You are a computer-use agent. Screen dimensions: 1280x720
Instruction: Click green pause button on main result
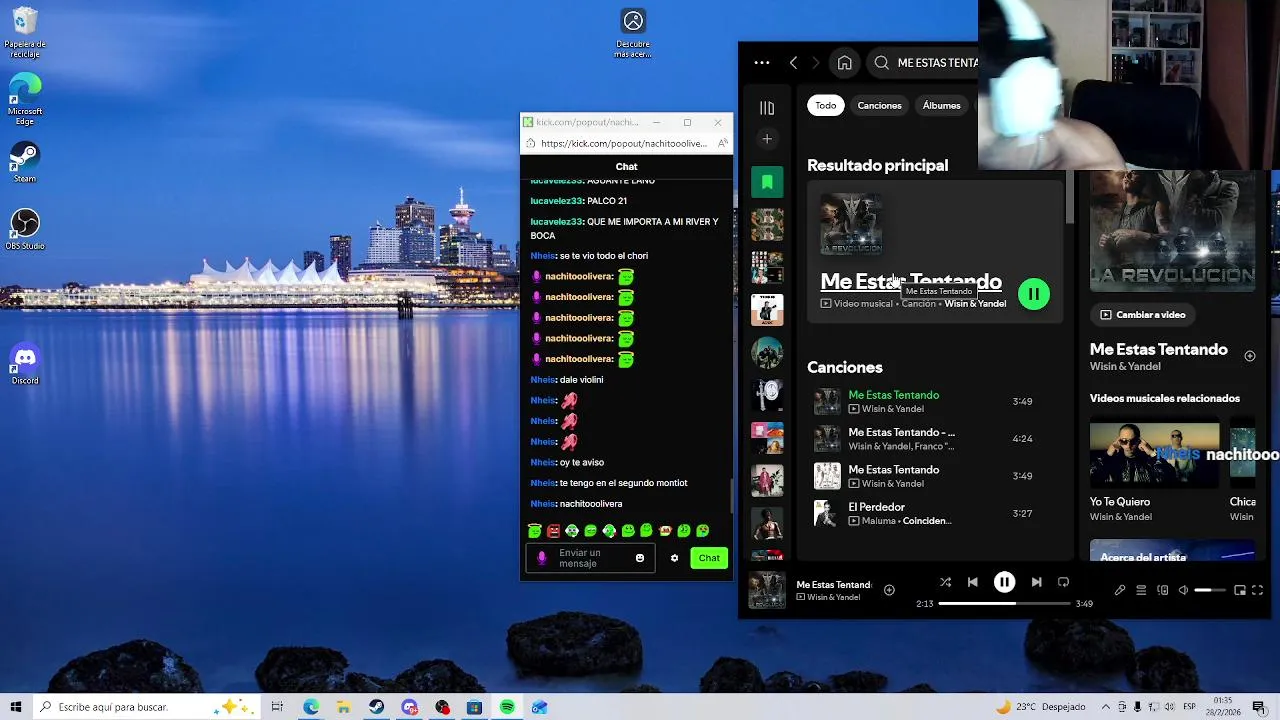coord(1033,294)
